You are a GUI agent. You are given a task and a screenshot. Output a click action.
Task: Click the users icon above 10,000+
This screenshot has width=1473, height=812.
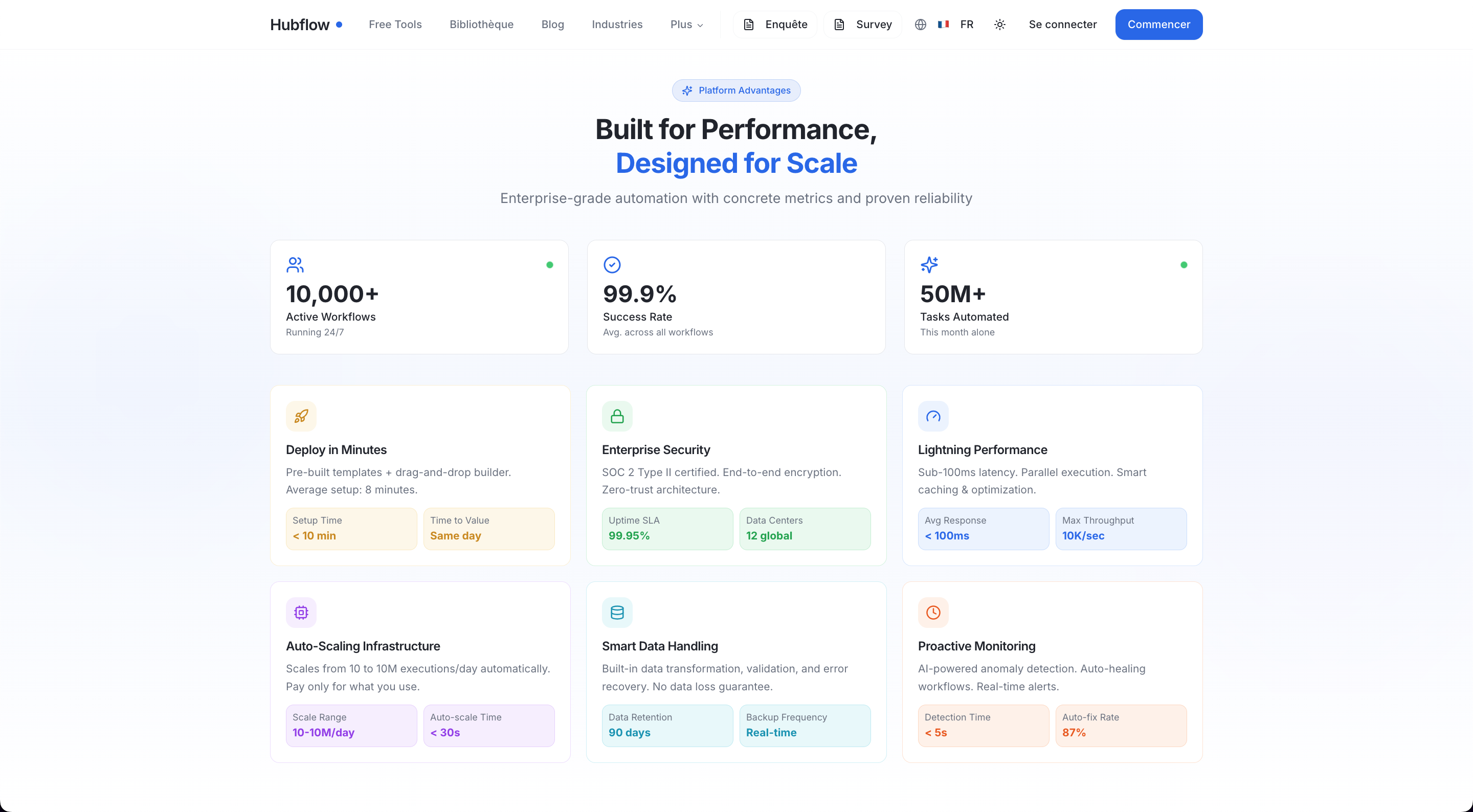[295, 265]
